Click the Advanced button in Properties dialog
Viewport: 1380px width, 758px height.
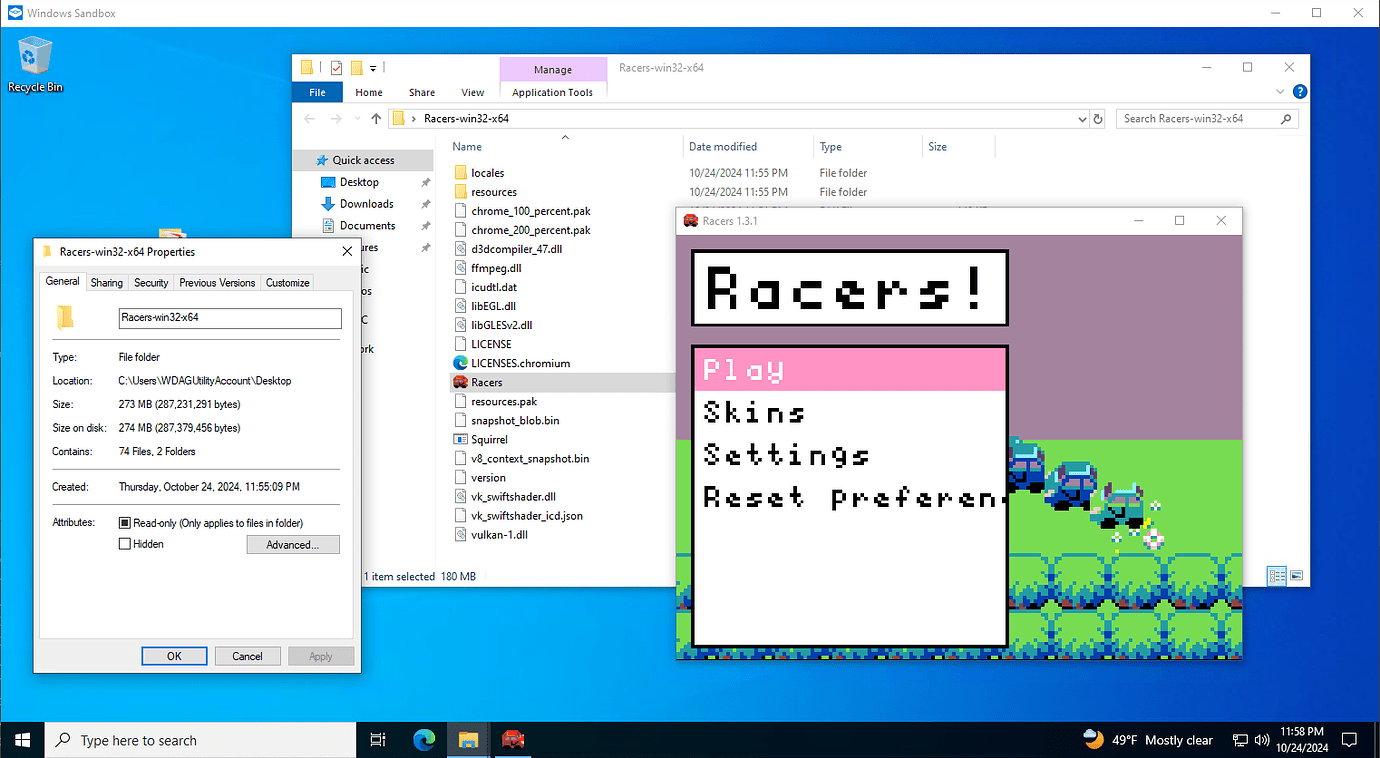pyautogui.click(x=292, y=544)
